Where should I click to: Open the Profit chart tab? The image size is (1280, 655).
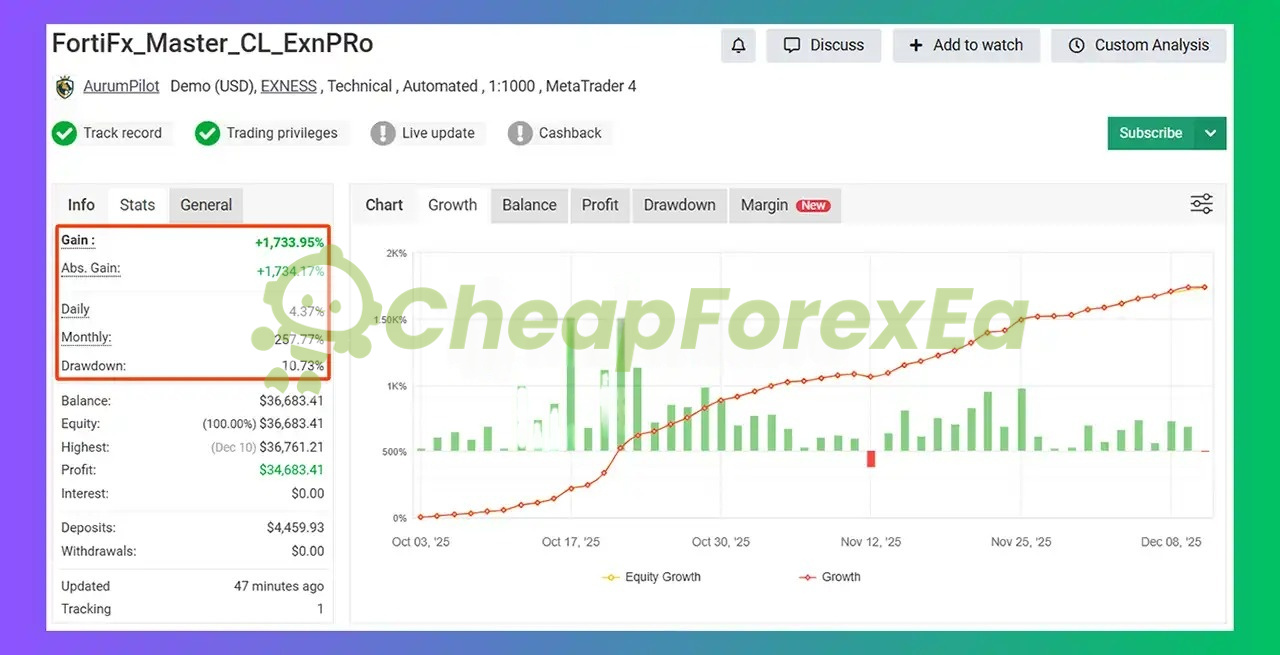click(600, 205)
